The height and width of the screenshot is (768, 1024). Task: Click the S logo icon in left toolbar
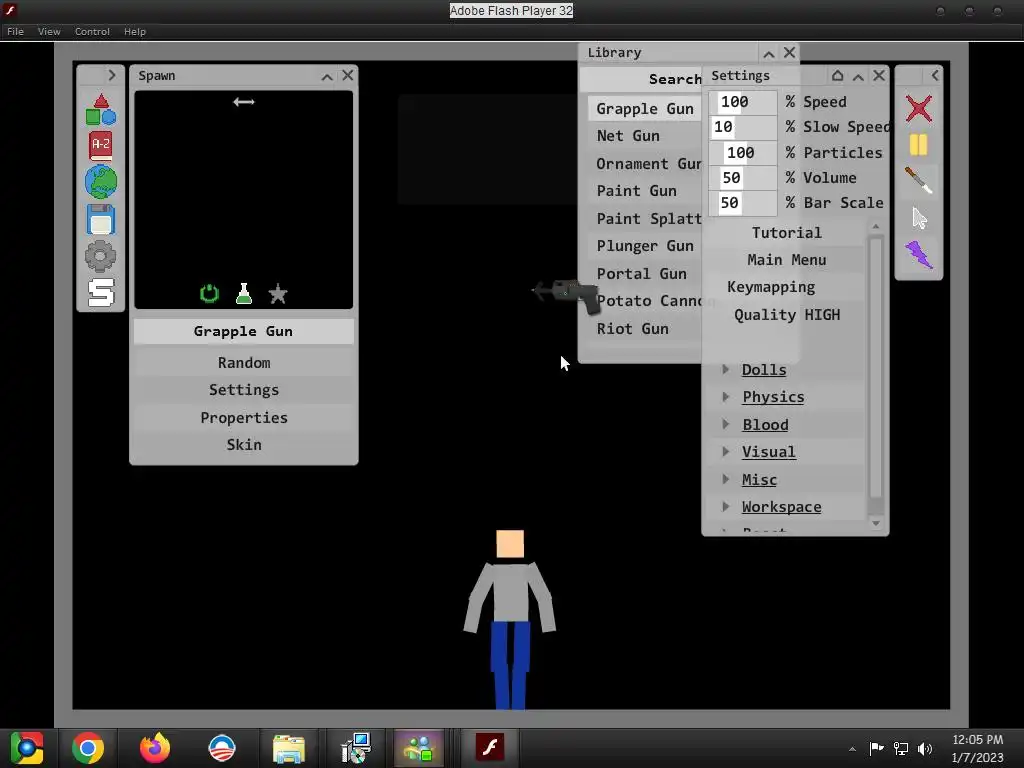101,292
